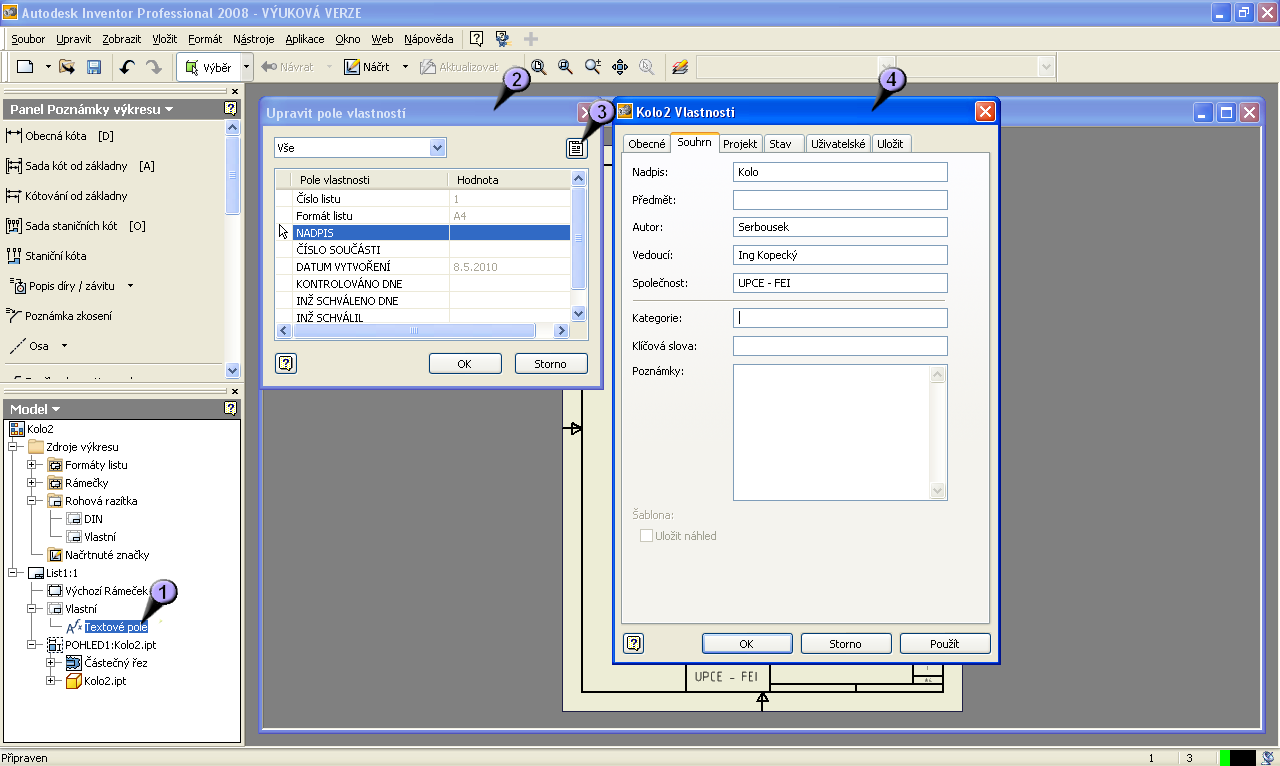Click the Open file folder icon
The image size is (1280, 766).
click(67, 67)
